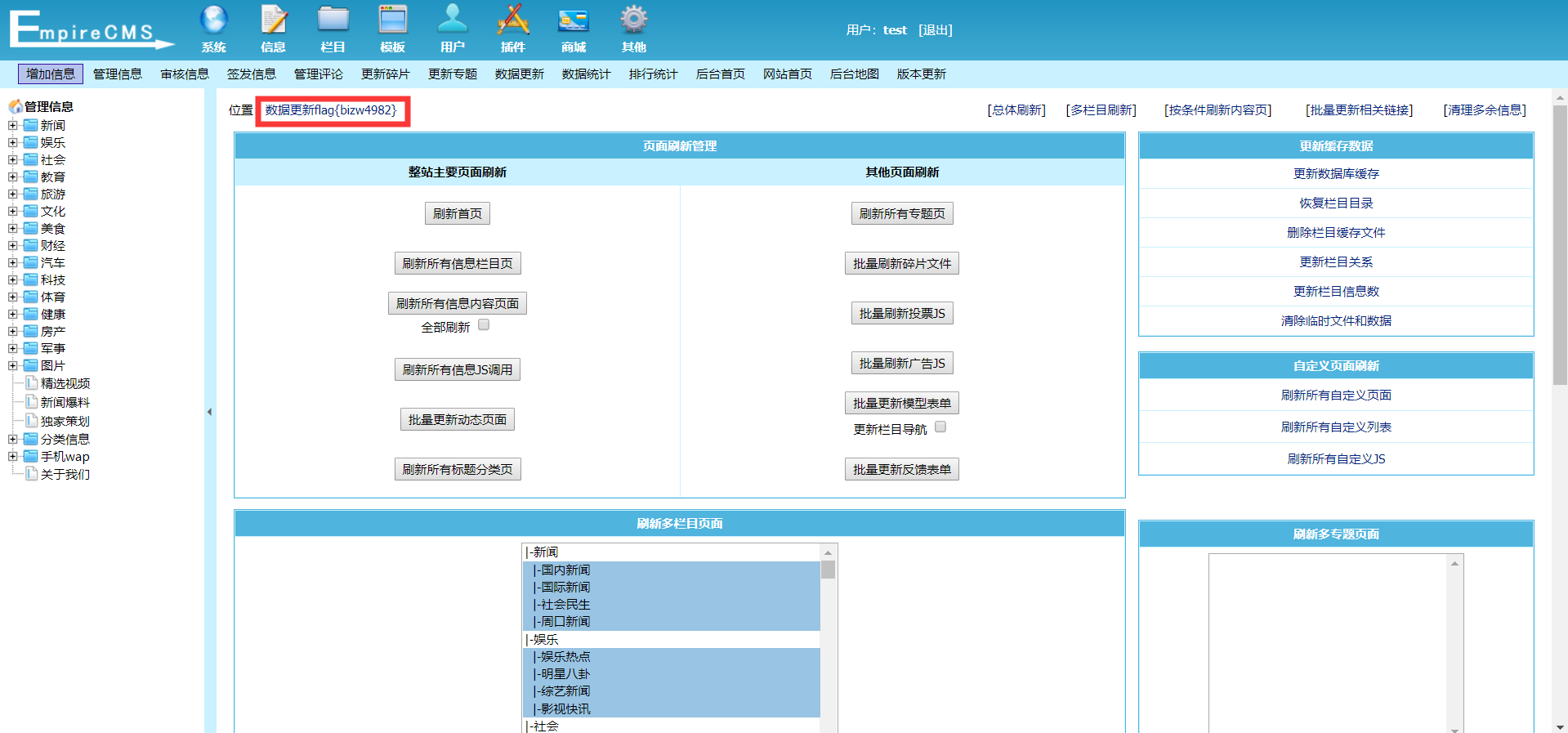The width and height of the screenshot is (1568, 733).
Task: Click the 管理信息 home icon in tree
Action: [16, 106]
